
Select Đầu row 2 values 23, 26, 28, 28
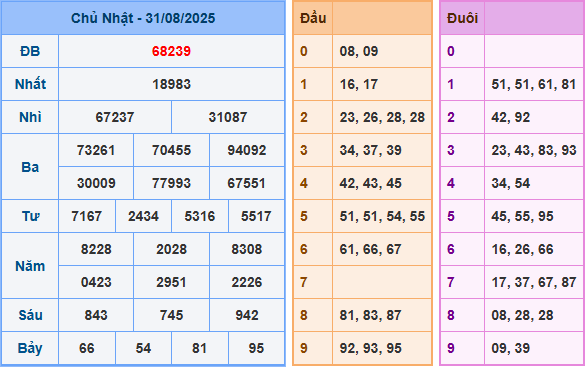point(382,117)
